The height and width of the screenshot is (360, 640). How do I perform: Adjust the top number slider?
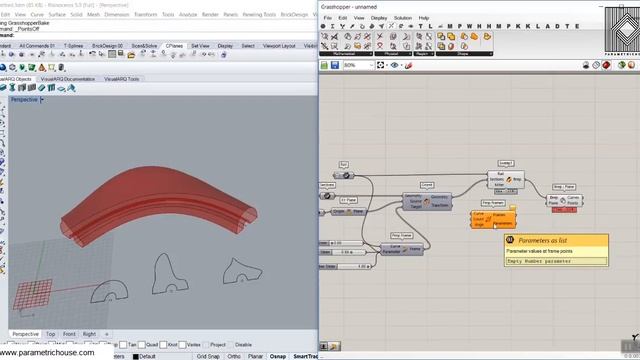[341, 243]
